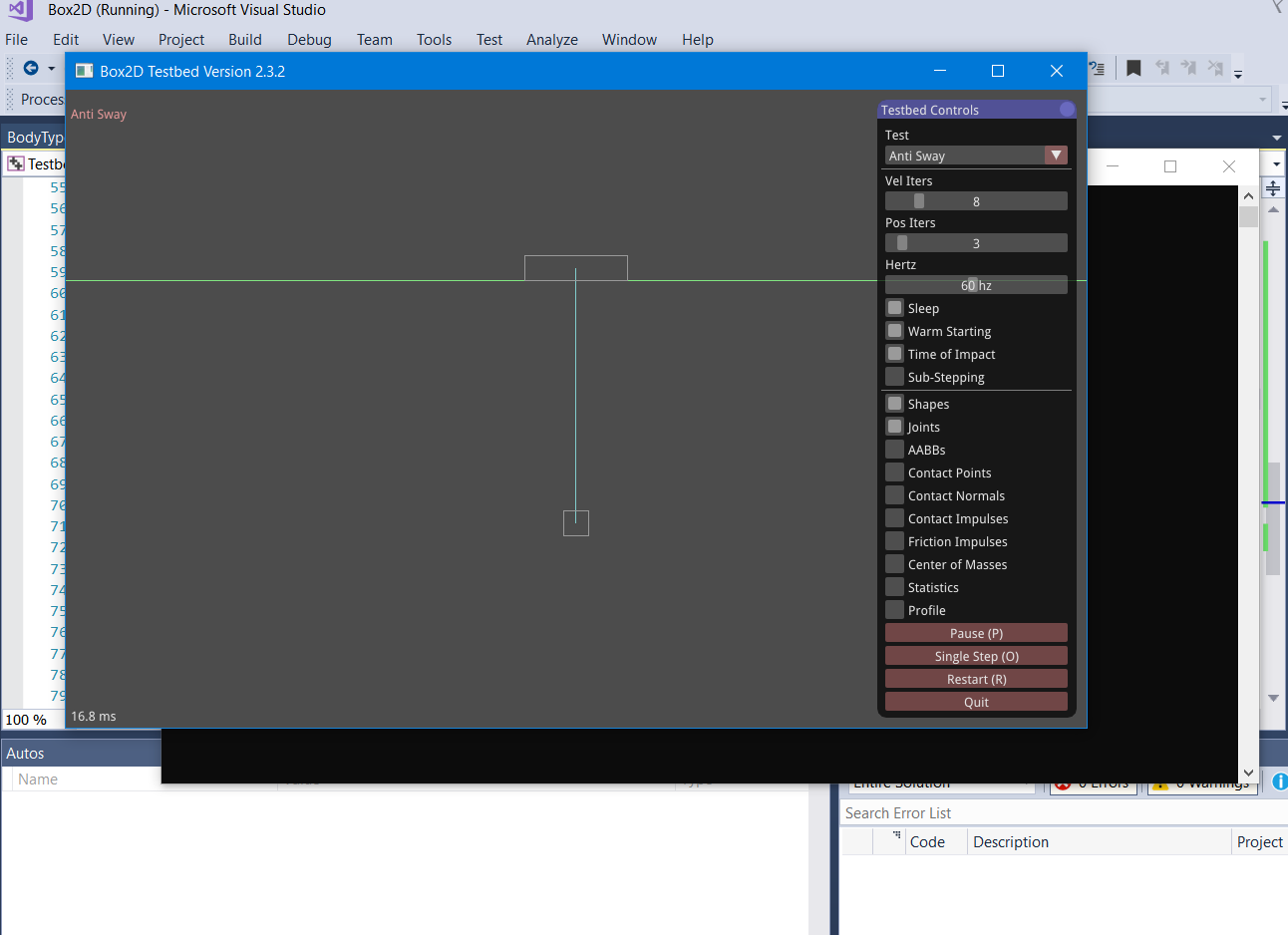Click the next bookmark icon
This screenshot has width=1288, height=935.
(1188, 67)
